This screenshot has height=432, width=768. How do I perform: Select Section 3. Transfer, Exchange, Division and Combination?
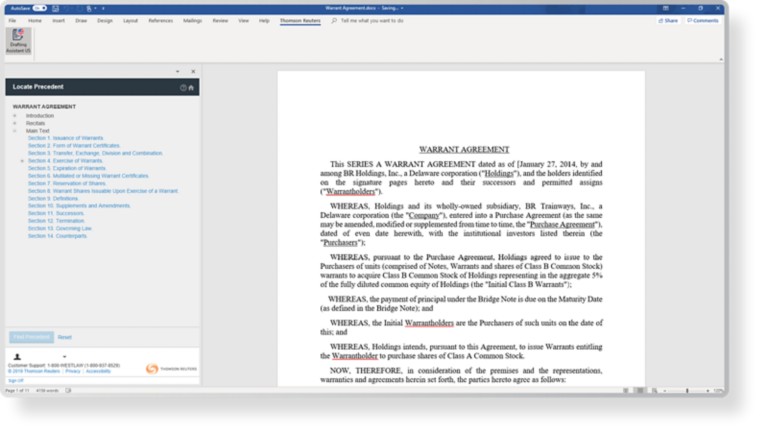click(x=95, y=153)
